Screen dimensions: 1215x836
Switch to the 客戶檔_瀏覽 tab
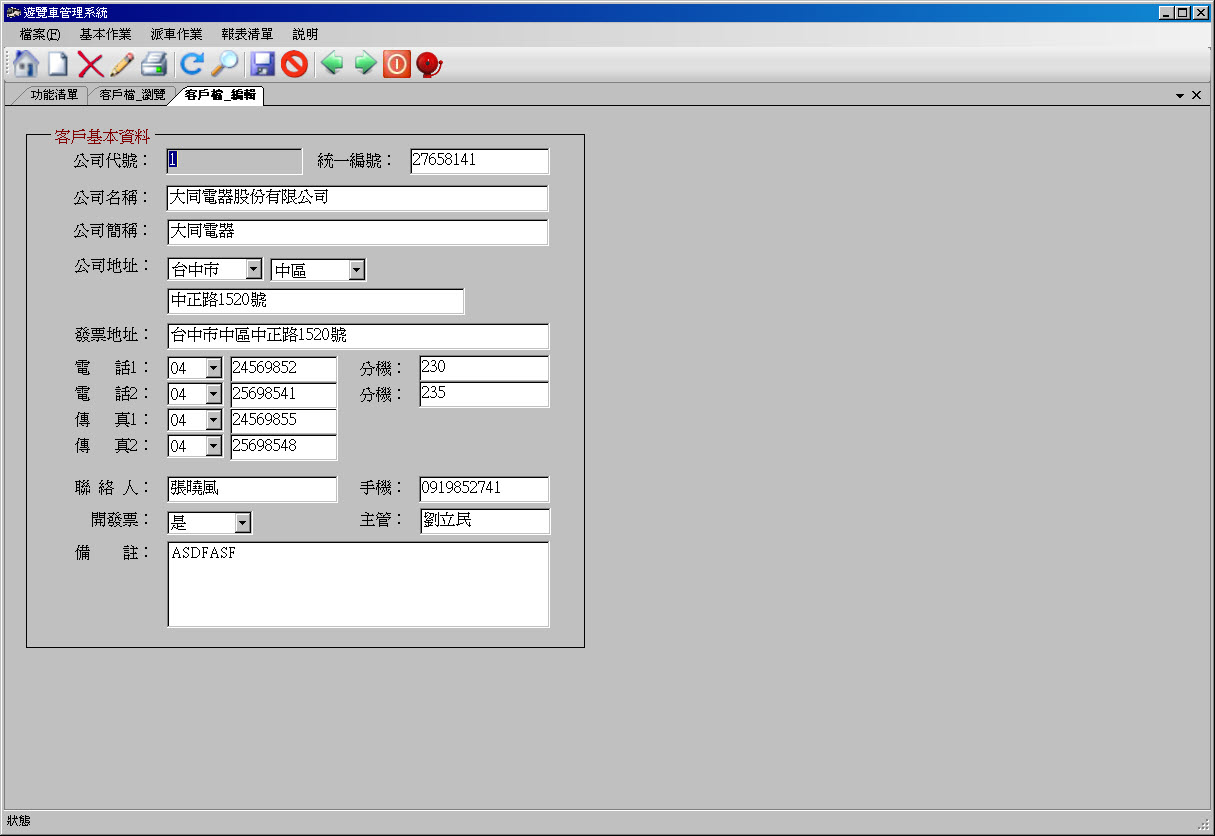pyautogui.click(x=132, y=96)
